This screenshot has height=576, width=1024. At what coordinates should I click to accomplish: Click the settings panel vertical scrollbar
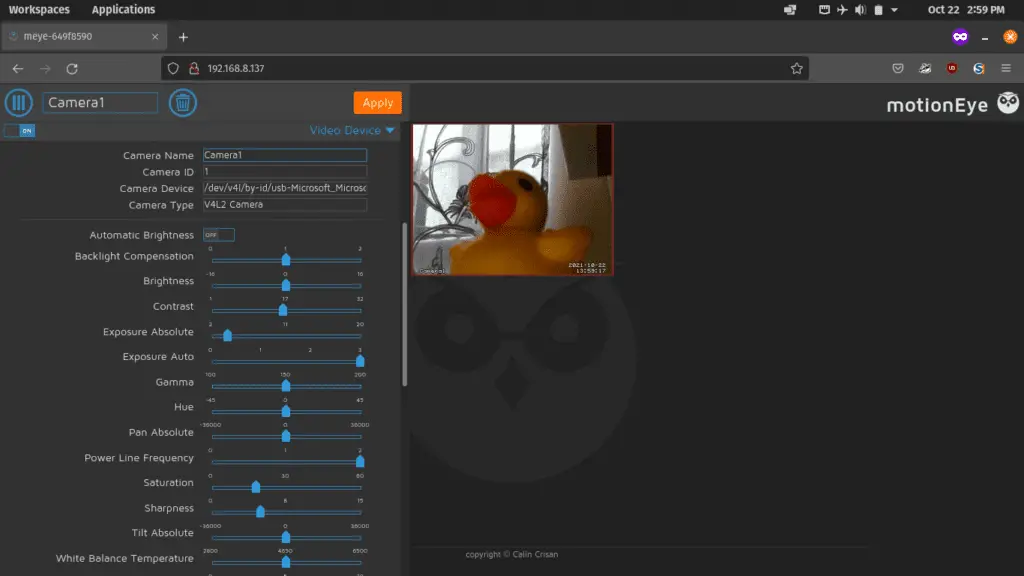pyautogui.click(x=405, y=304)
